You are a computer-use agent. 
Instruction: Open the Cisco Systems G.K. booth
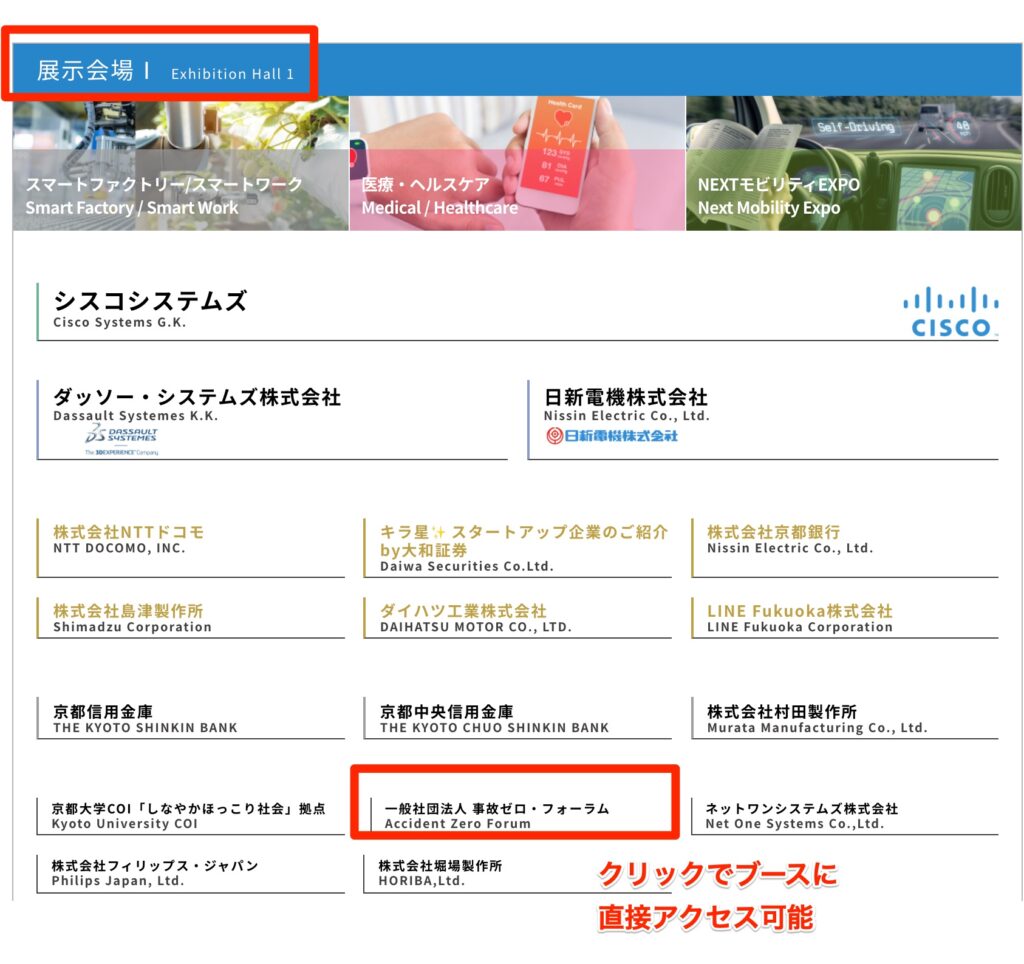tap(150, 308)
